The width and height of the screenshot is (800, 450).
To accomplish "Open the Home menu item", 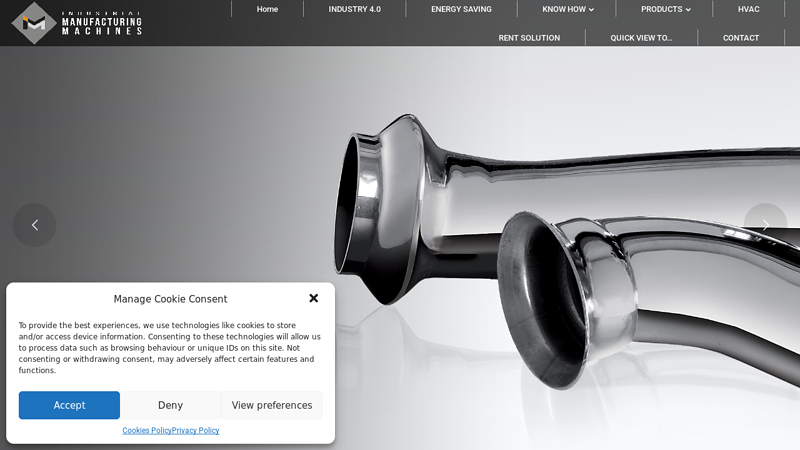I will click(267, 9).
